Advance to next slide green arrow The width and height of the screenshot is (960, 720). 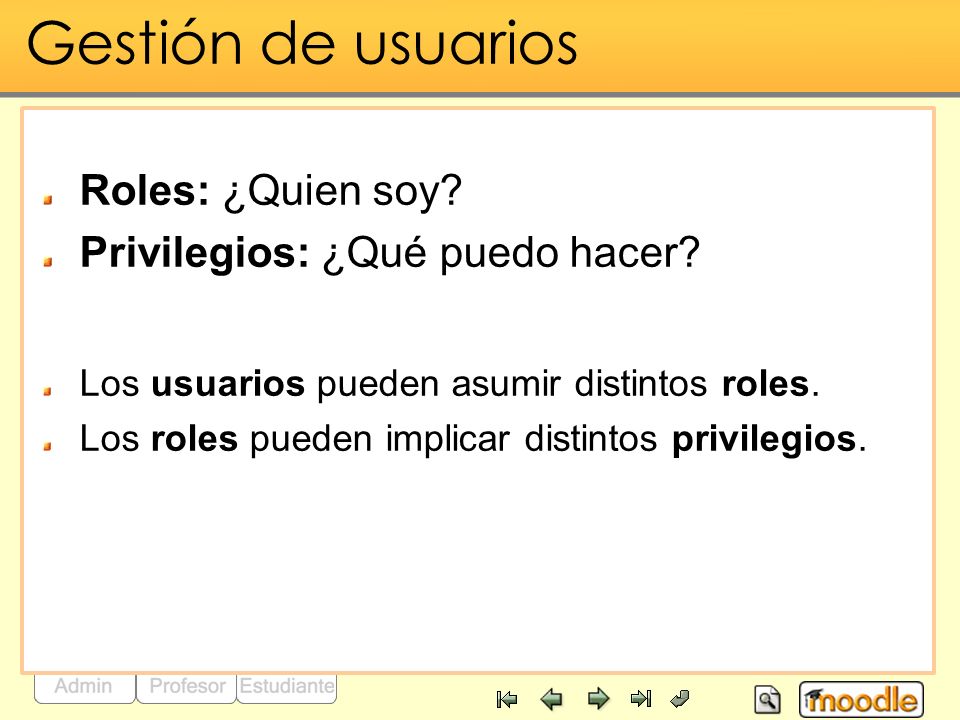coord(598,699)
